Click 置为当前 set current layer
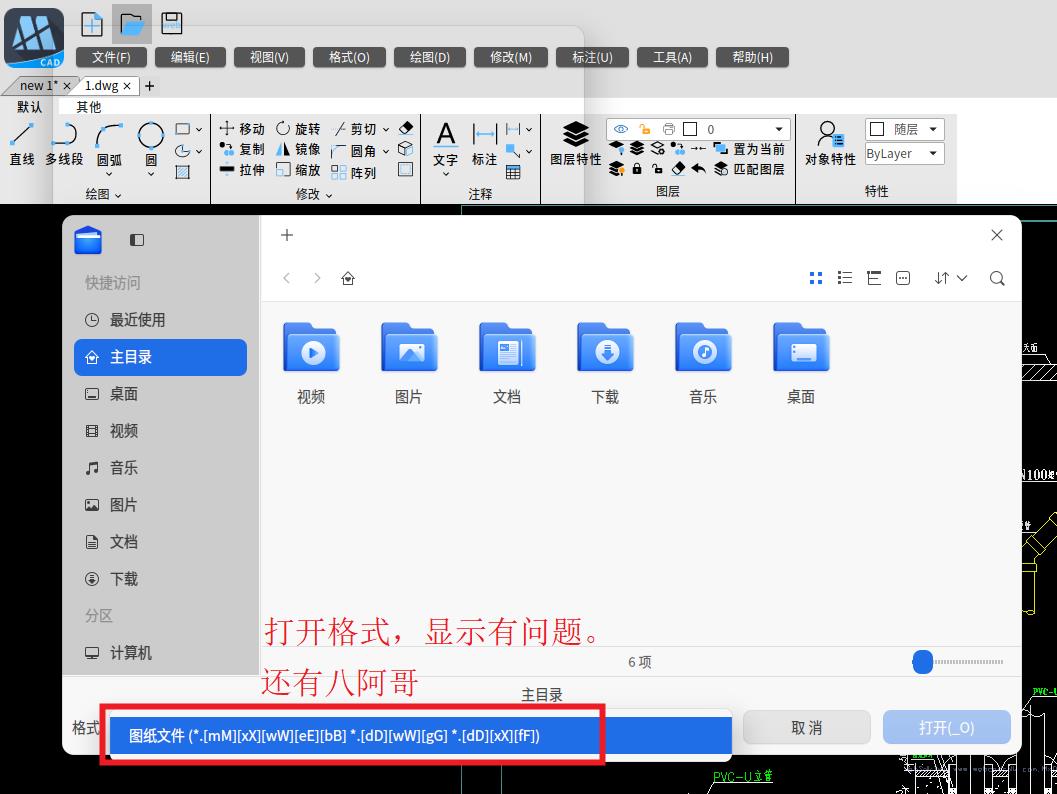 749,149
